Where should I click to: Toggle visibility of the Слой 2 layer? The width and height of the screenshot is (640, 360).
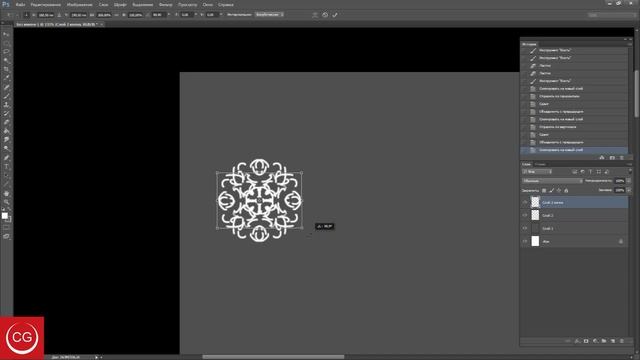pyautogui.click(x=525, y=215)
